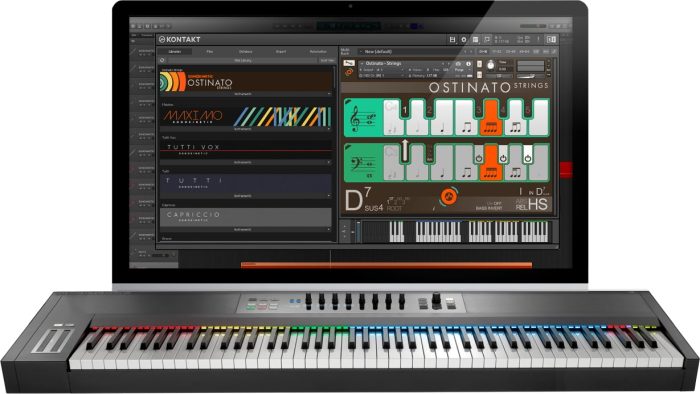Image resolution: width=700 pixels, height=394 pixels.
Task: Expand Maximo library Instruments dropdown arrow
Action: point(329,129)
